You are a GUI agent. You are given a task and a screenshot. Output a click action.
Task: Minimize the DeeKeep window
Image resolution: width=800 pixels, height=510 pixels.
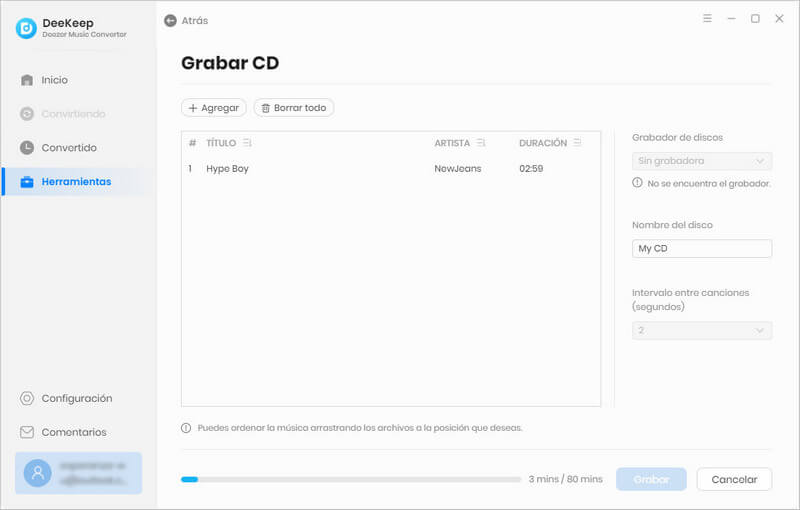click(731, 18)
